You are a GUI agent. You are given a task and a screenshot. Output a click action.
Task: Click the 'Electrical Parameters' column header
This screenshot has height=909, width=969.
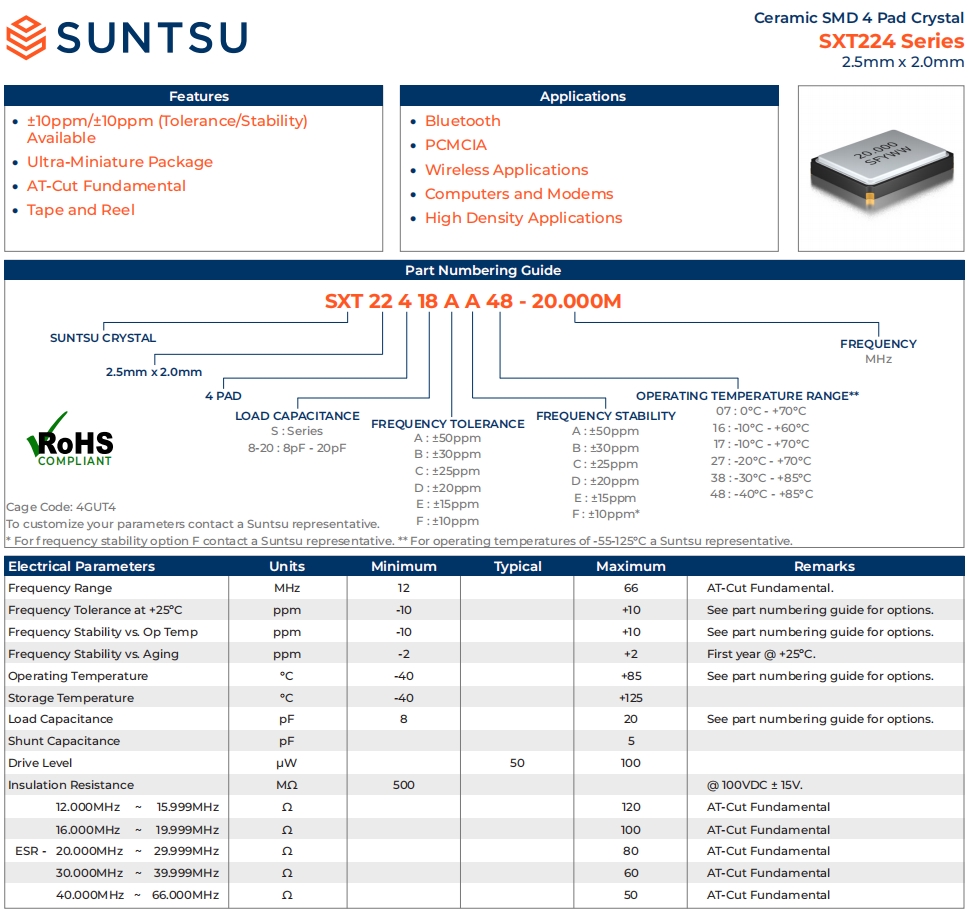82,566
